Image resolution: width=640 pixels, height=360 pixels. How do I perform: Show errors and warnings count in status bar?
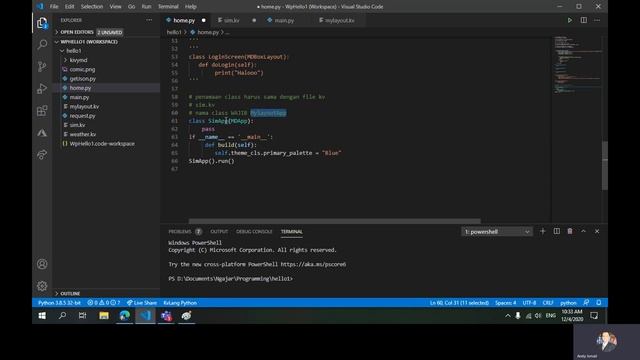pyautogui.click(x=104, y=303)
